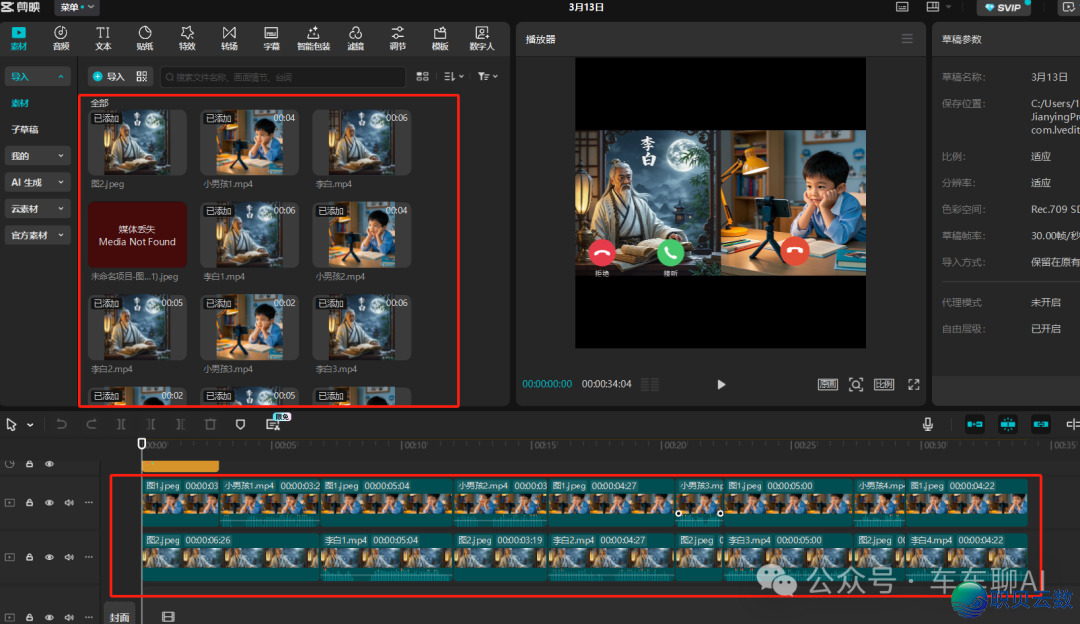Click the caption tool with 限免 badge
Screen dimensions: 1080x624
(x=274, y=424)
